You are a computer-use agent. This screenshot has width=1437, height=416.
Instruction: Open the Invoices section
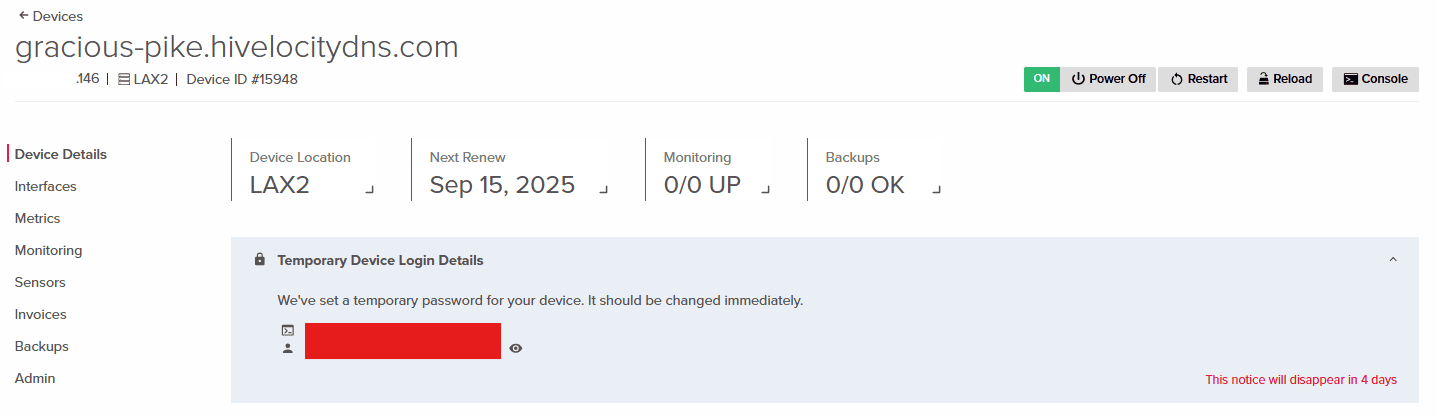(41, 315)
